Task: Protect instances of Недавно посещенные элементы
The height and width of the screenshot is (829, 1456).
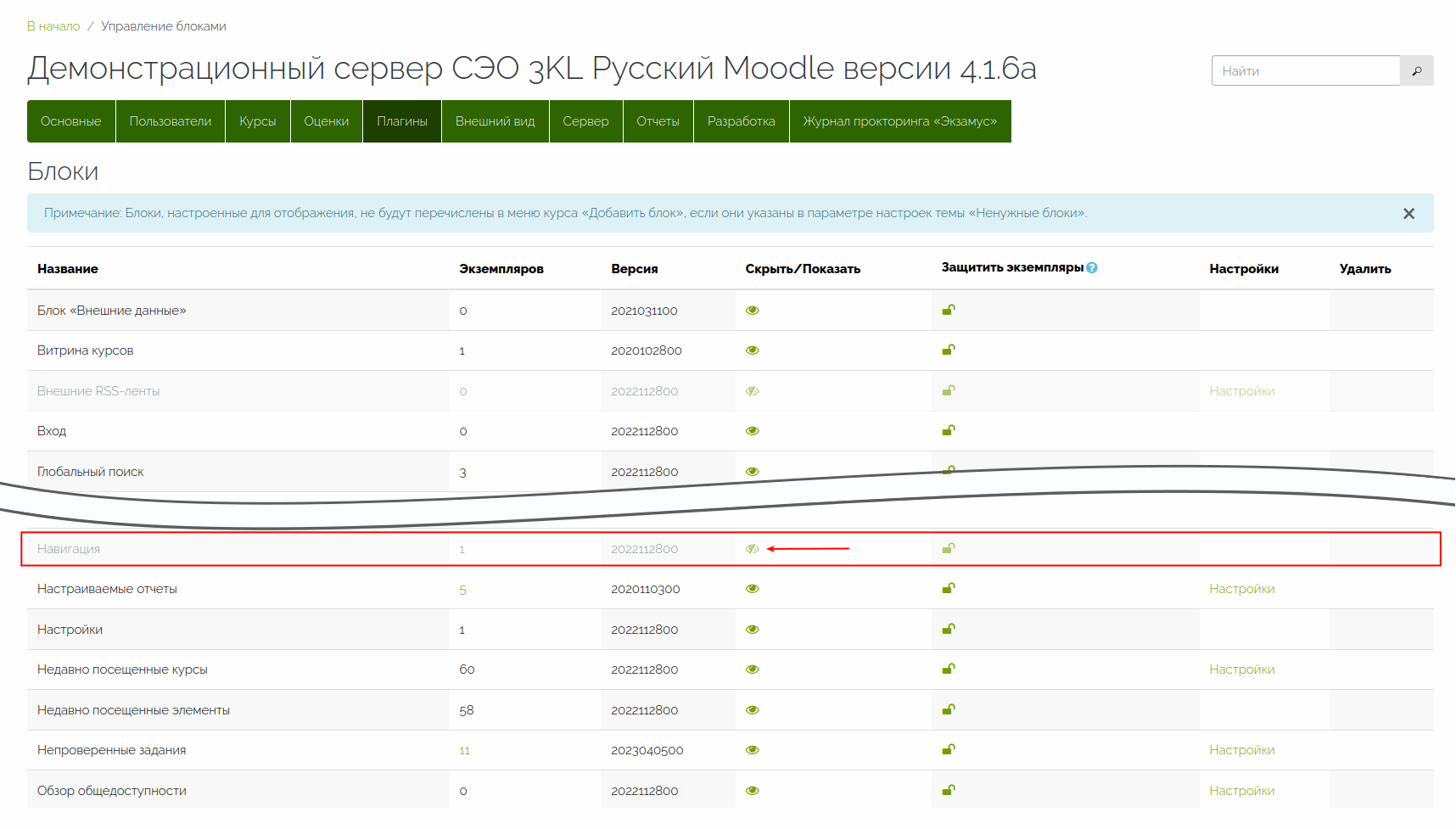Action: pyautogui.click(x=949, y=709)
